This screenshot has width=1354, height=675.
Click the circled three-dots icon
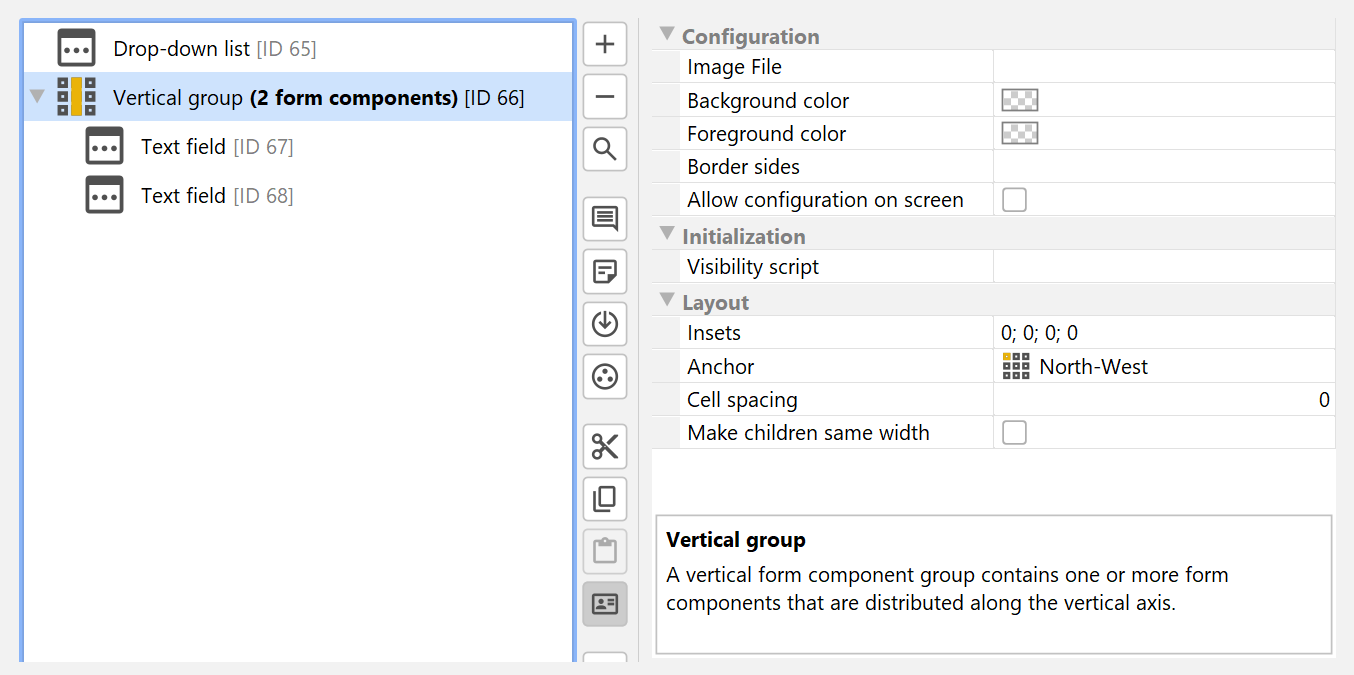point(605,377)
